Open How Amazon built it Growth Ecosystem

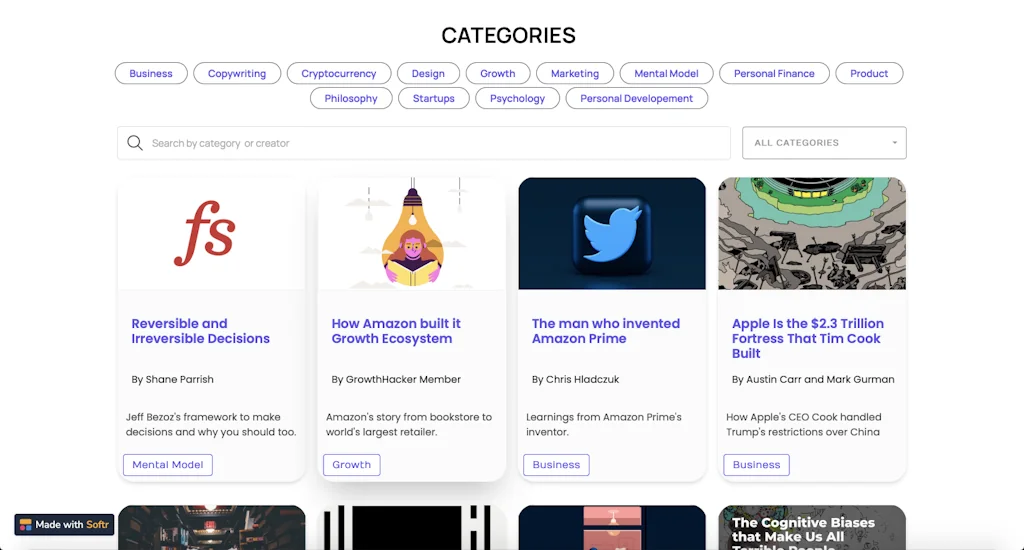point(396,331)
